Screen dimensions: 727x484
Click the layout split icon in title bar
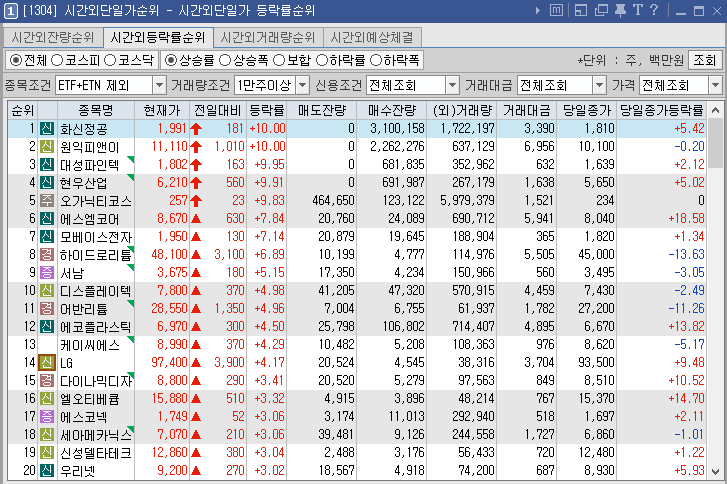(x=580, y=10)
